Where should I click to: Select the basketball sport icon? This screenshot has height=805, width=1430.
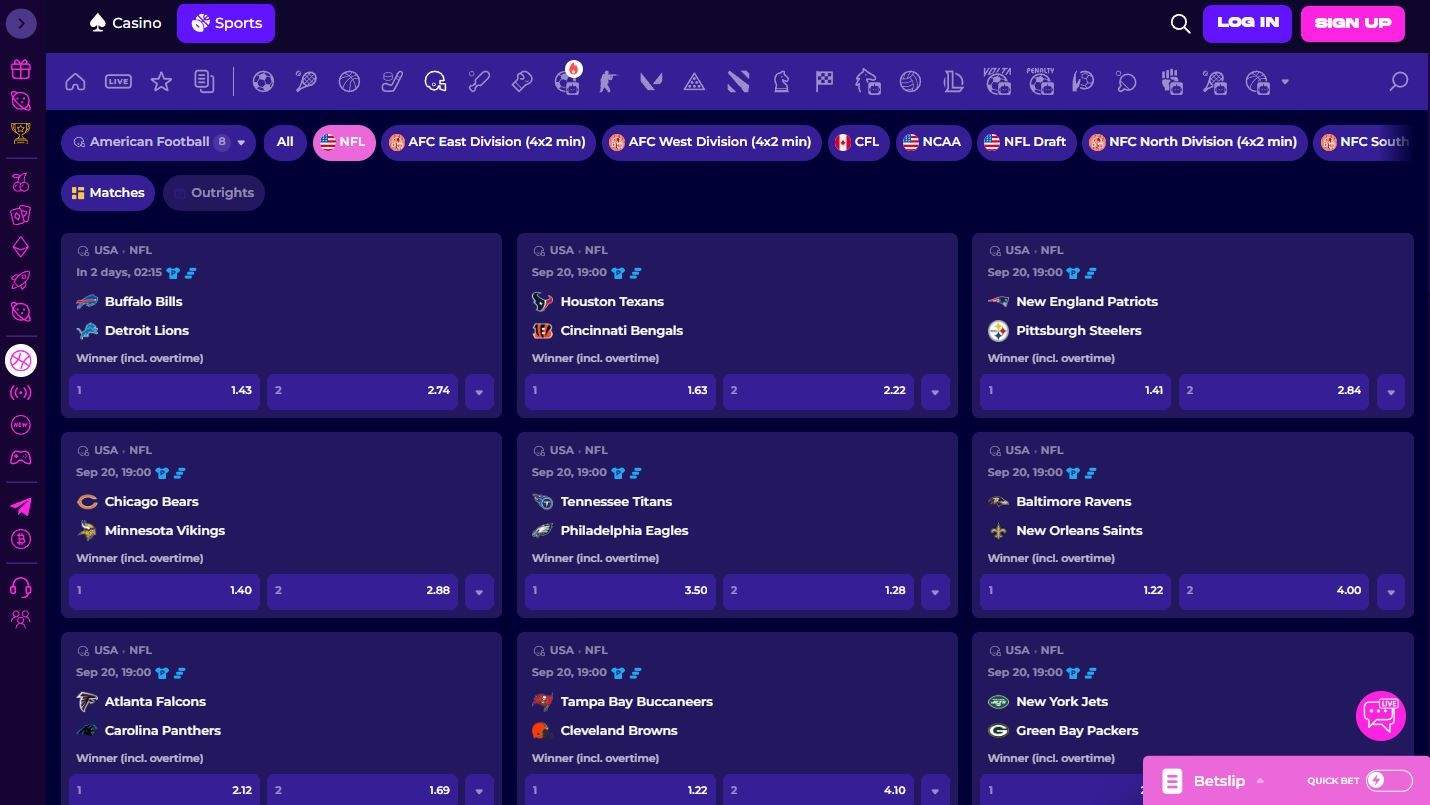[x=349, y=82]
